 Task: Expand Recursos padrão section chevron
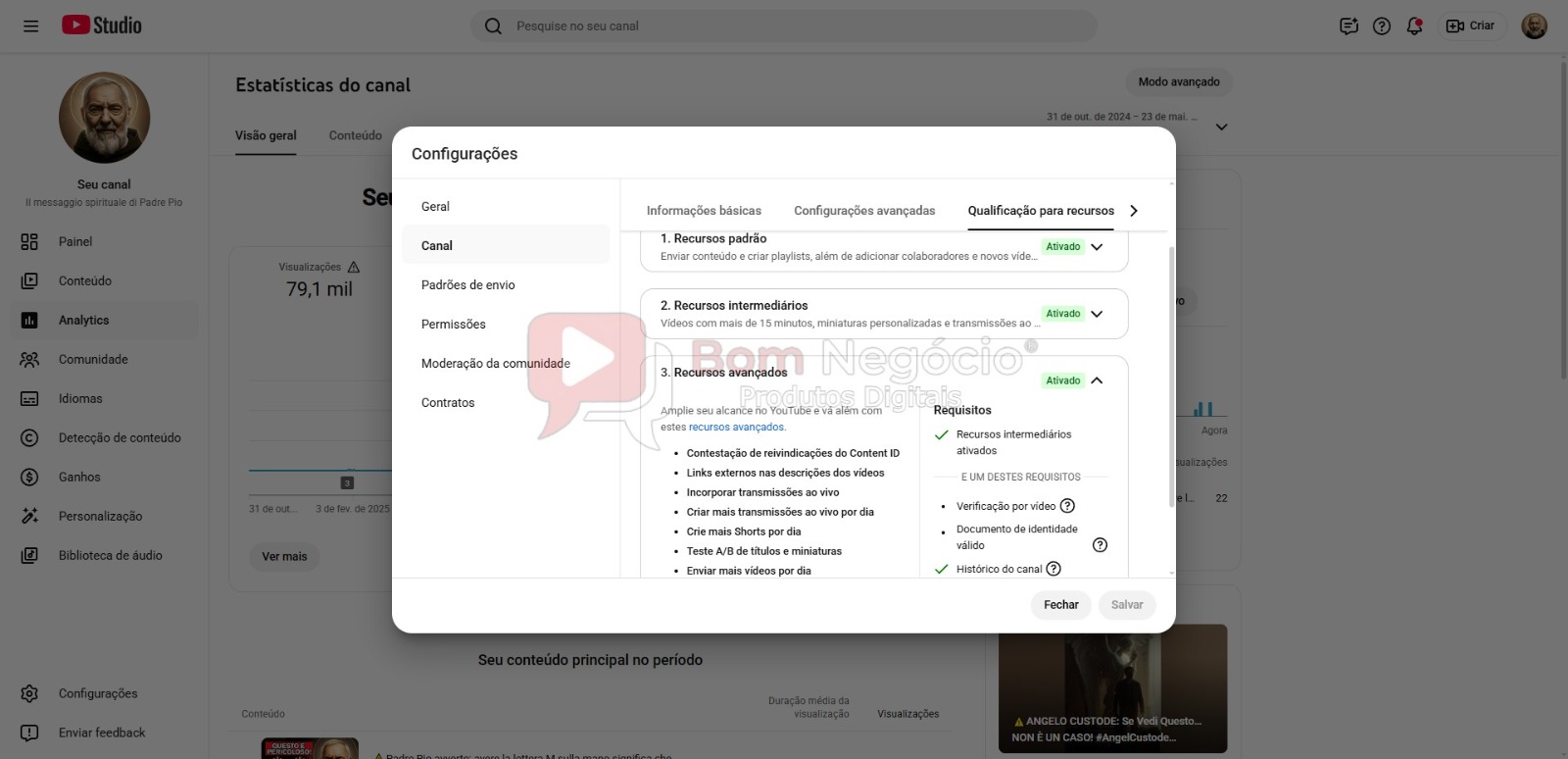1097,247
